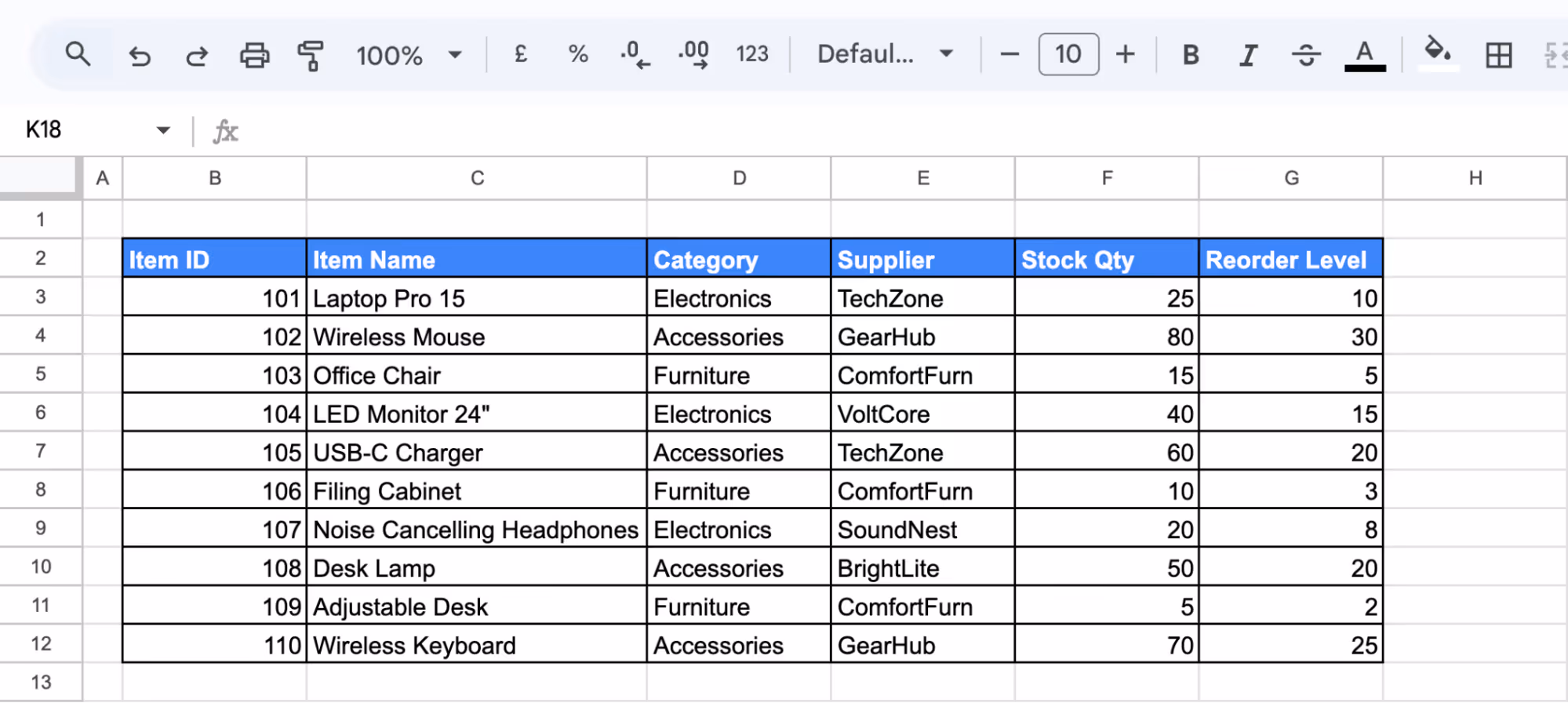Increase font size plus button

[x=1126, y=54]
